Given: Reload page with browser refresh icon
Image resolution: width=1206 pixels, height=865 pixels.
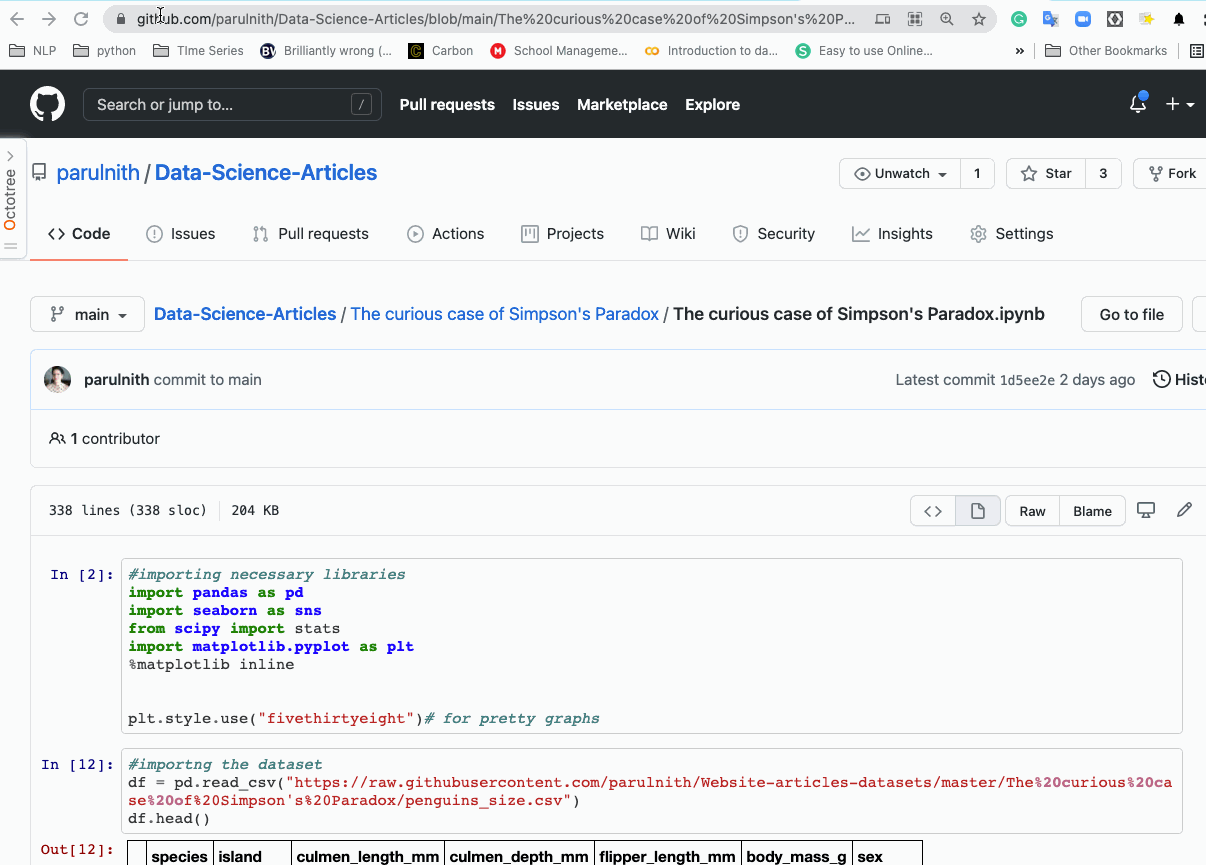Looking at the screenshot, I should pos(82,19).
